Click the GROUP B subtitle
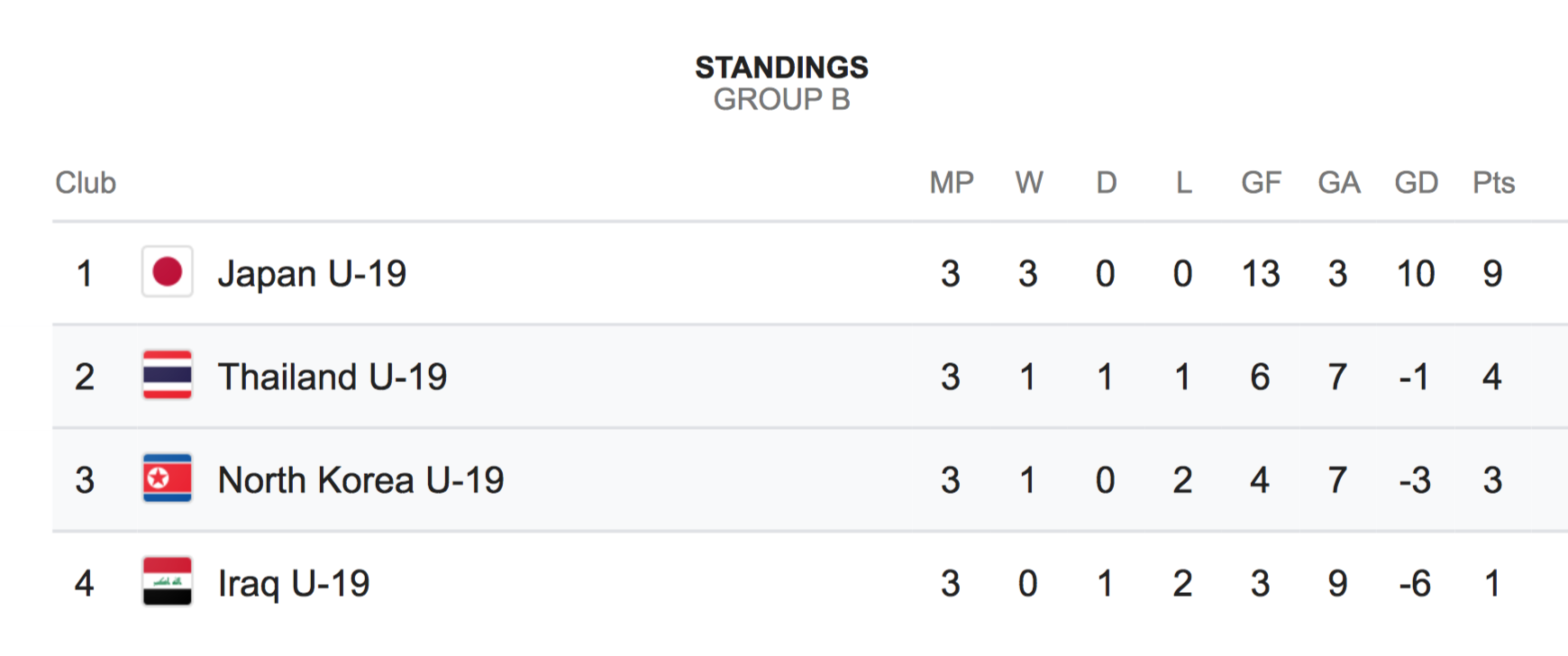Viewport: 1568px width, 656px height. pos(781,99)
